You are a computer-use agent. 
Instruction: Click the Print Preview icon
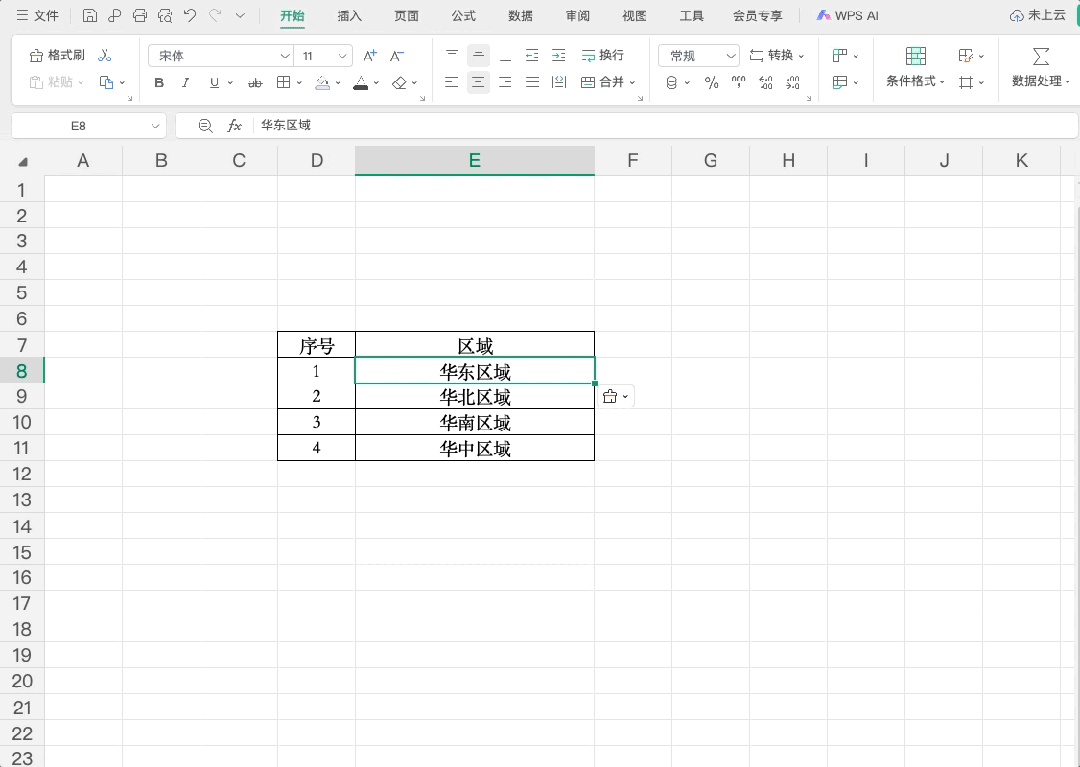[165, 15]
